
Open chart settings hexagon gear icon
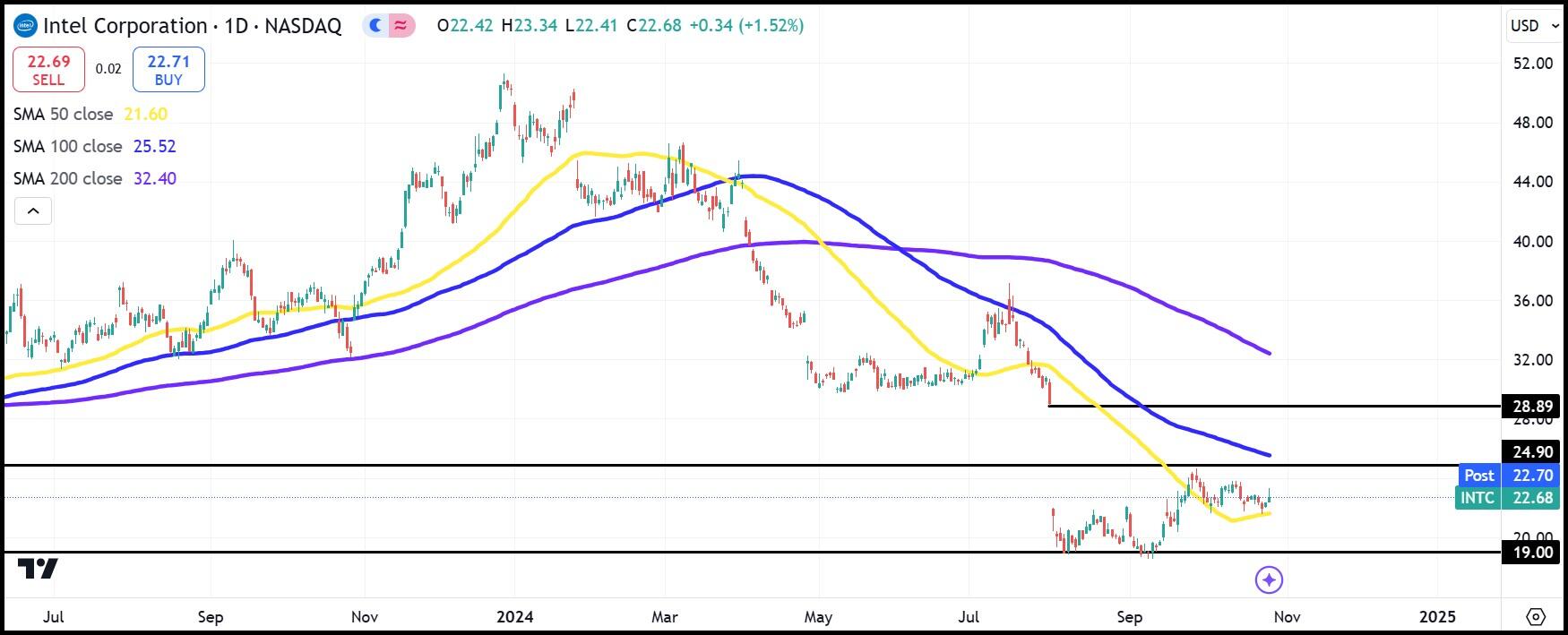(x=1536, y=616)
